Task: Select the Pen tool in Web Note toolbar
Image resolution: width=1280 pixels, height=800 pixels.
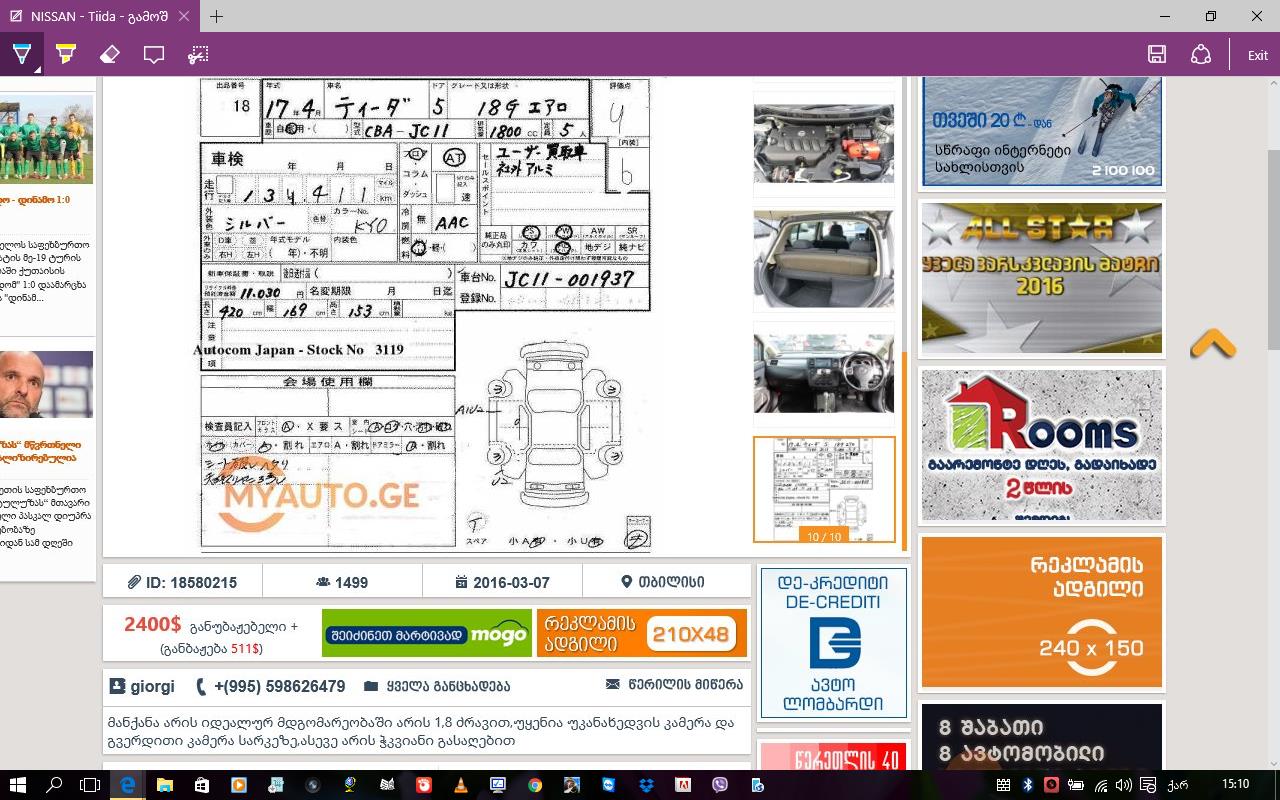Action: [x=22, y=55]
